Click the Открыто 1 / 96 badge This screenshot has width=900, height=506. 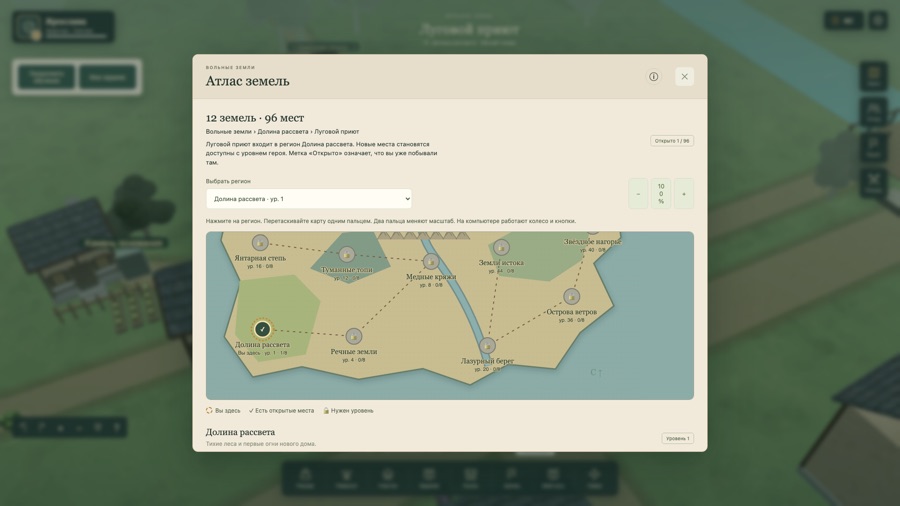click(x=672, y=141)
